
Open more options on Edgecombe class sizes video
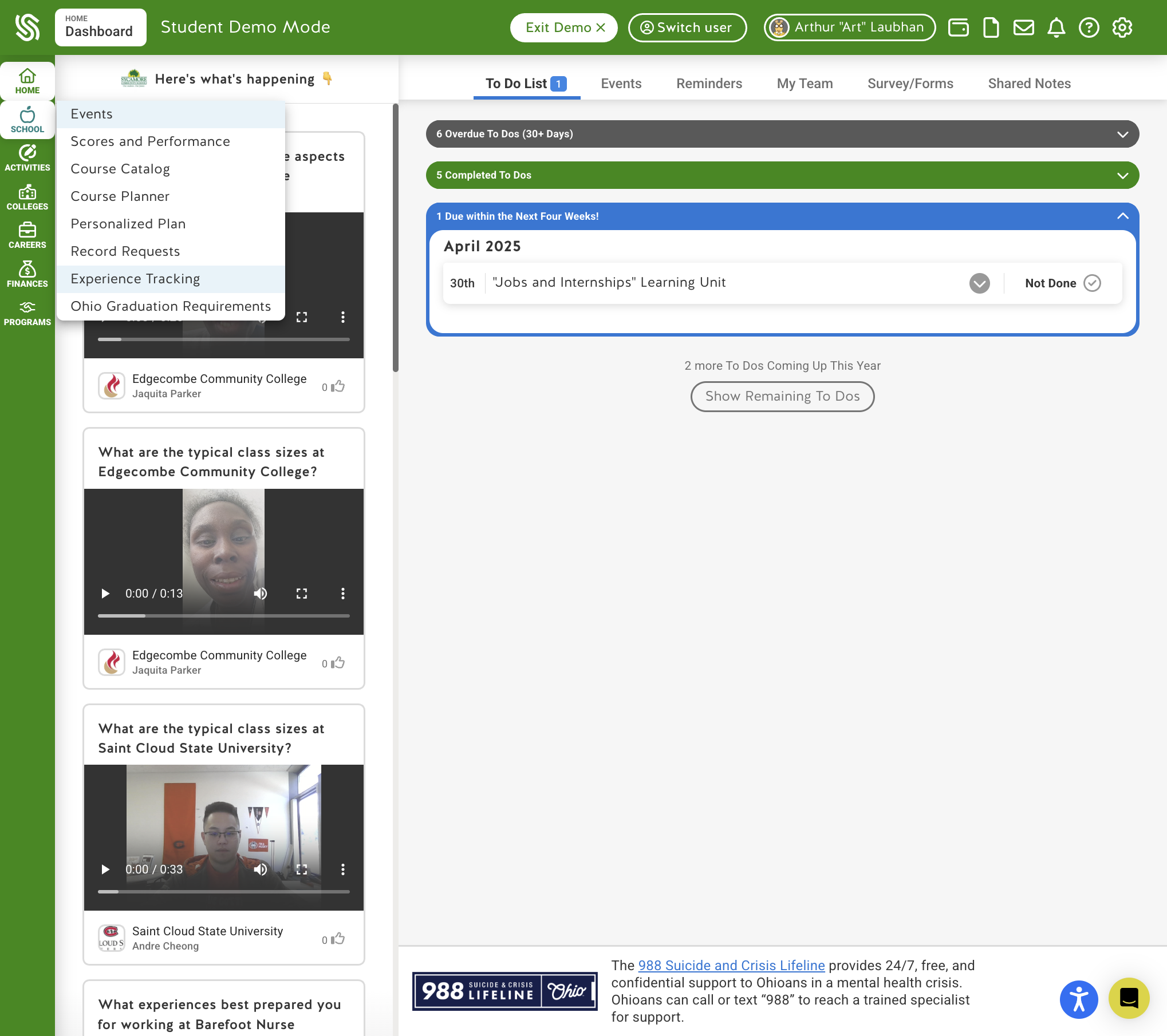pos(343,594)
